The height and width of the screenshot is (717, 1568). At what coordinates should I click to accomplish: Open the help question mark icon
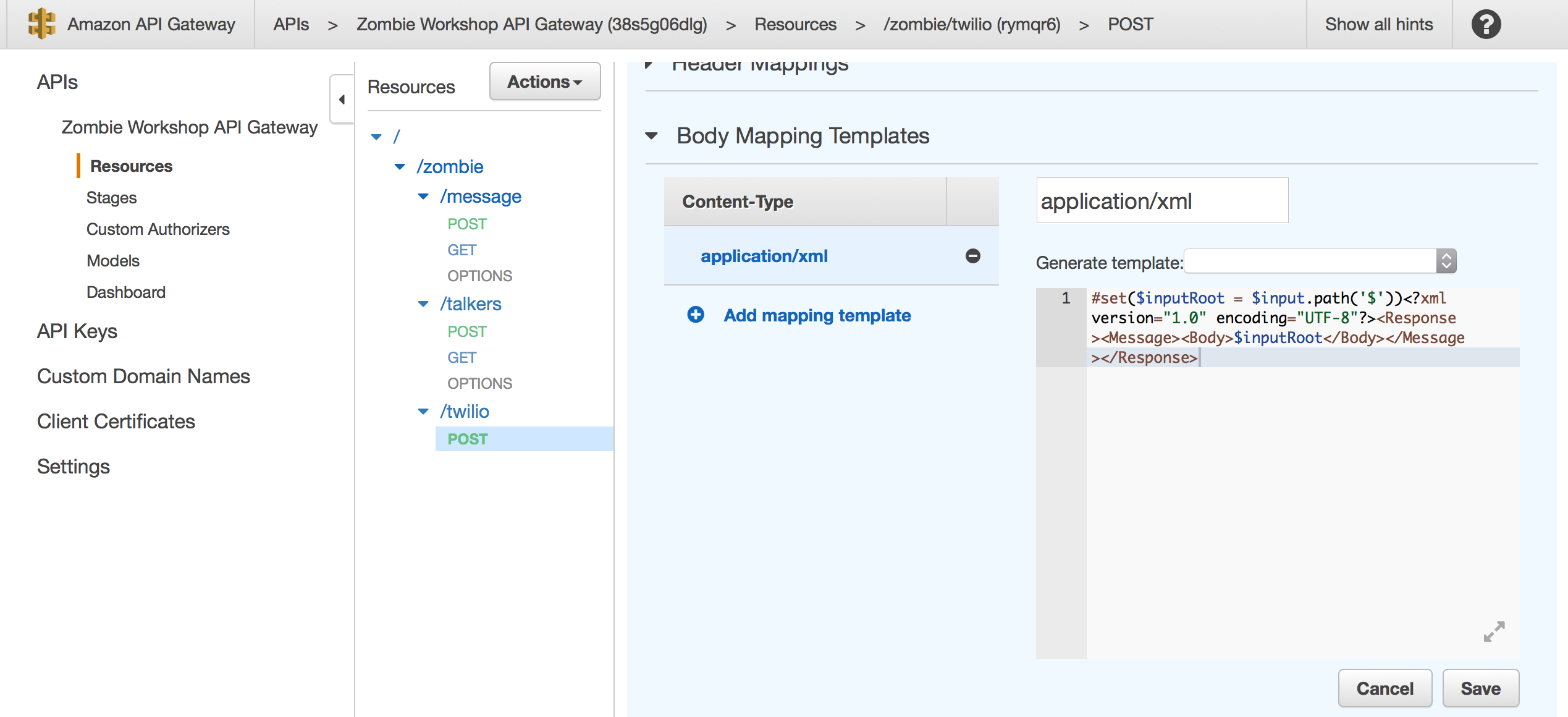1486,25
